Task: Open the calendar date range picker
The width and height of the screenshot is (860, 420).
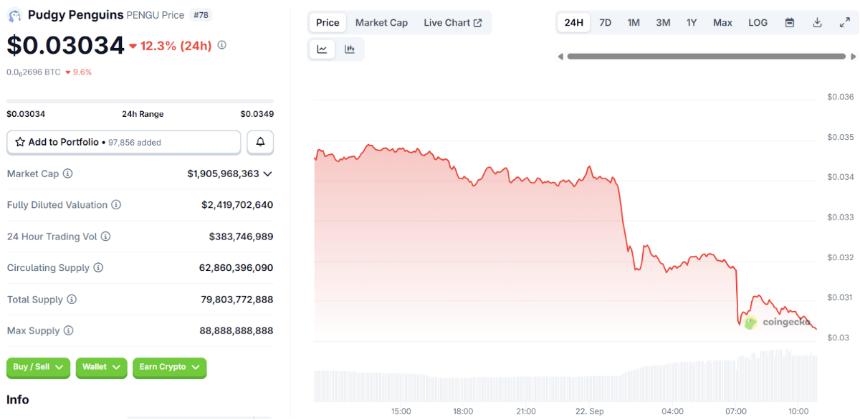Action: click(790, 22)
